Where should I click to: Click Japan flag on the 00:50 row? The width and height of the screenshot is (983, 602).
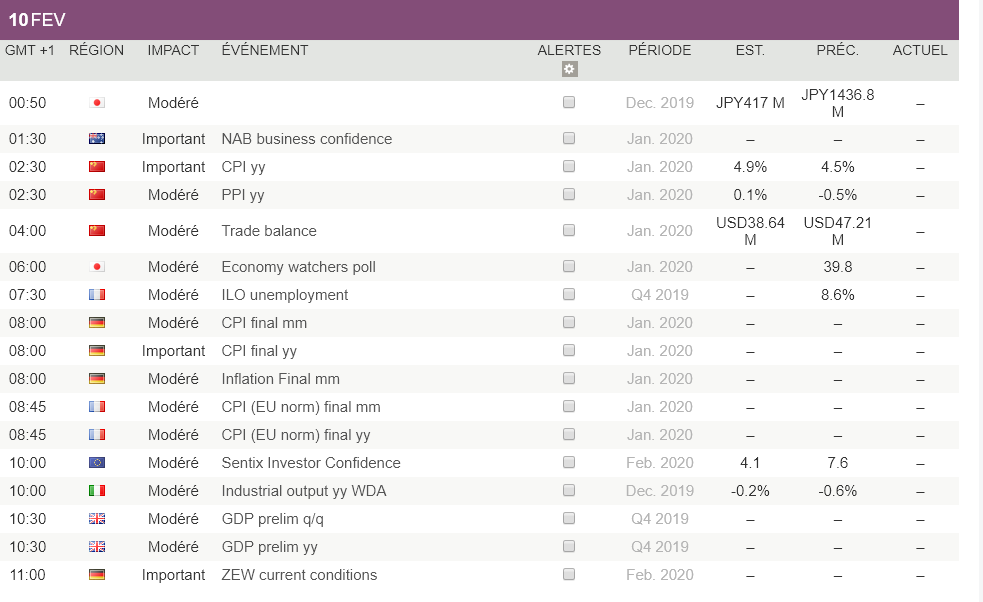97,103
